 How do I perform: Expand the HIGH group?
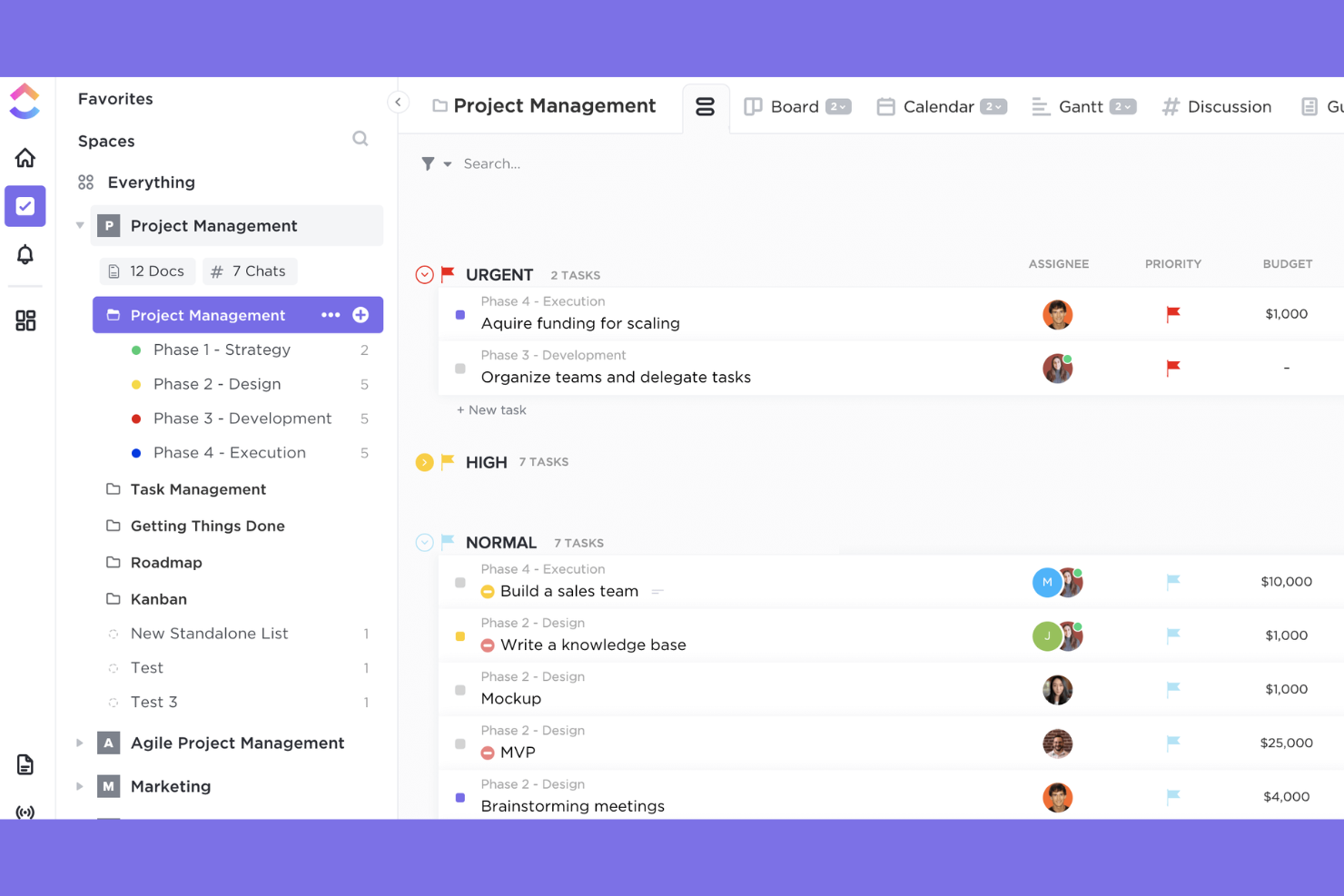[424, 462]
